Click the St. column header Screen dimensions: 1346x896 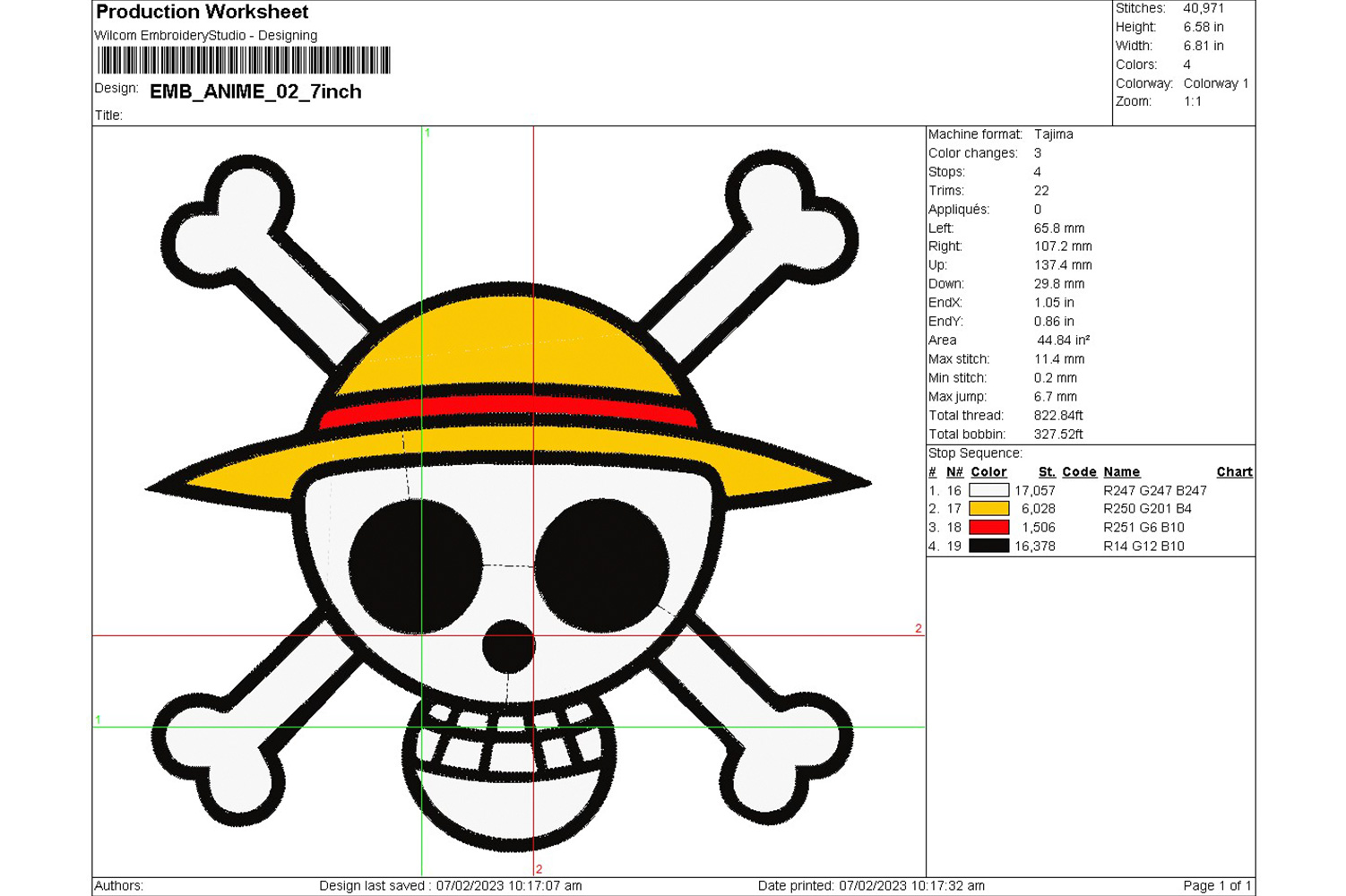tap(1046, 472)
